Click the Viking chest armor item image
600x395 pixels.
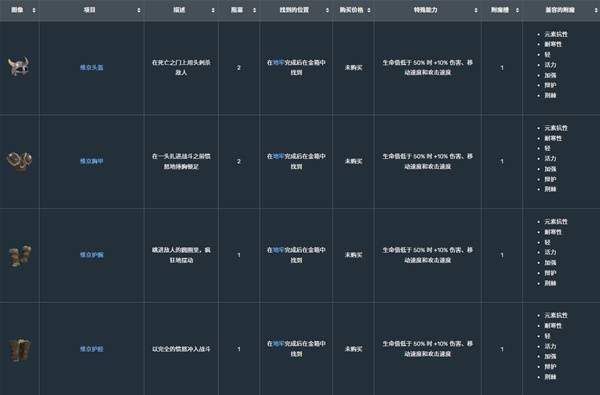pyautogui.click(x=19, y=161)
